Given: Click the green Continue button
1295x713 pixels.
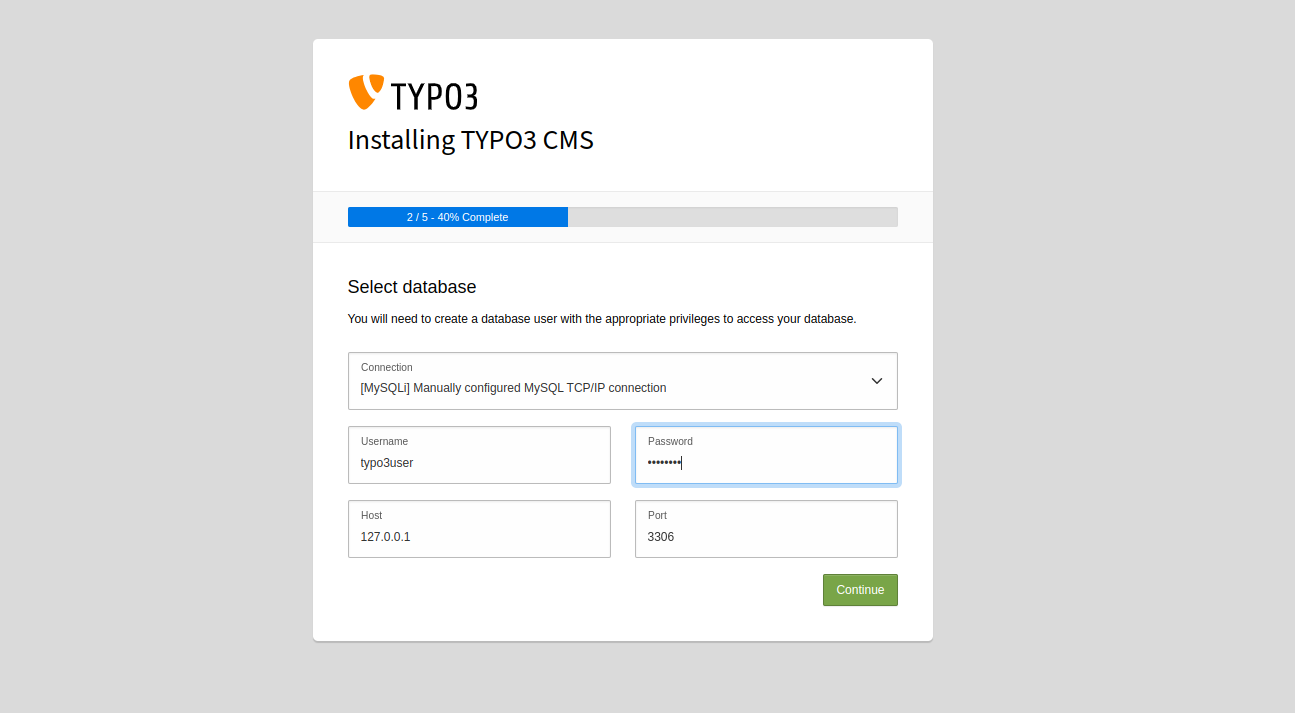Looking at the screenshot, I should click(860, 590).
